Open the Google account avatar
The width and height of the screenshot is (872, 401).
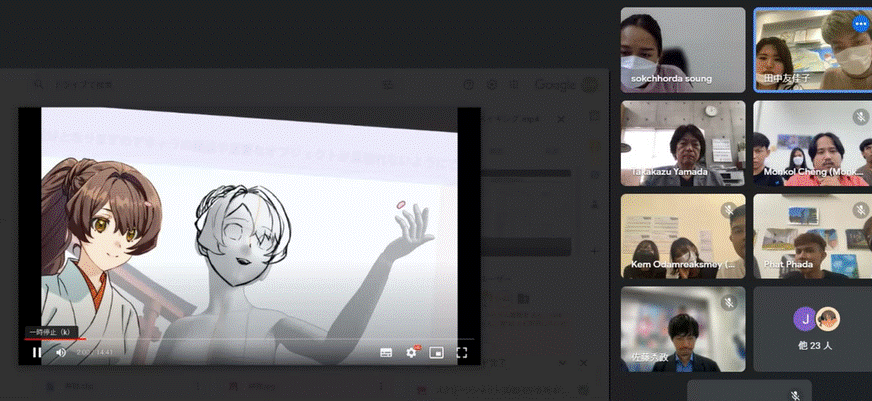(589, 85)
